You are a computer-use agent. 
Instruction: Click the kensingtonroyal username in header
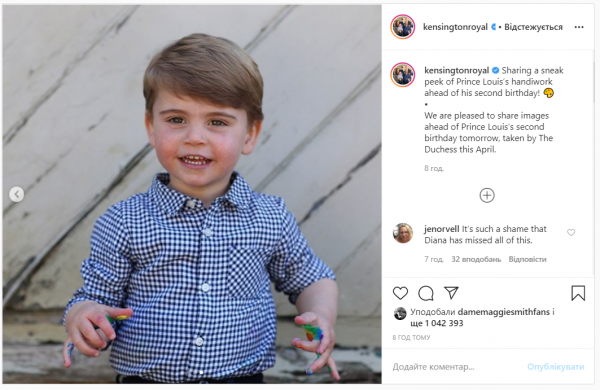455,27
